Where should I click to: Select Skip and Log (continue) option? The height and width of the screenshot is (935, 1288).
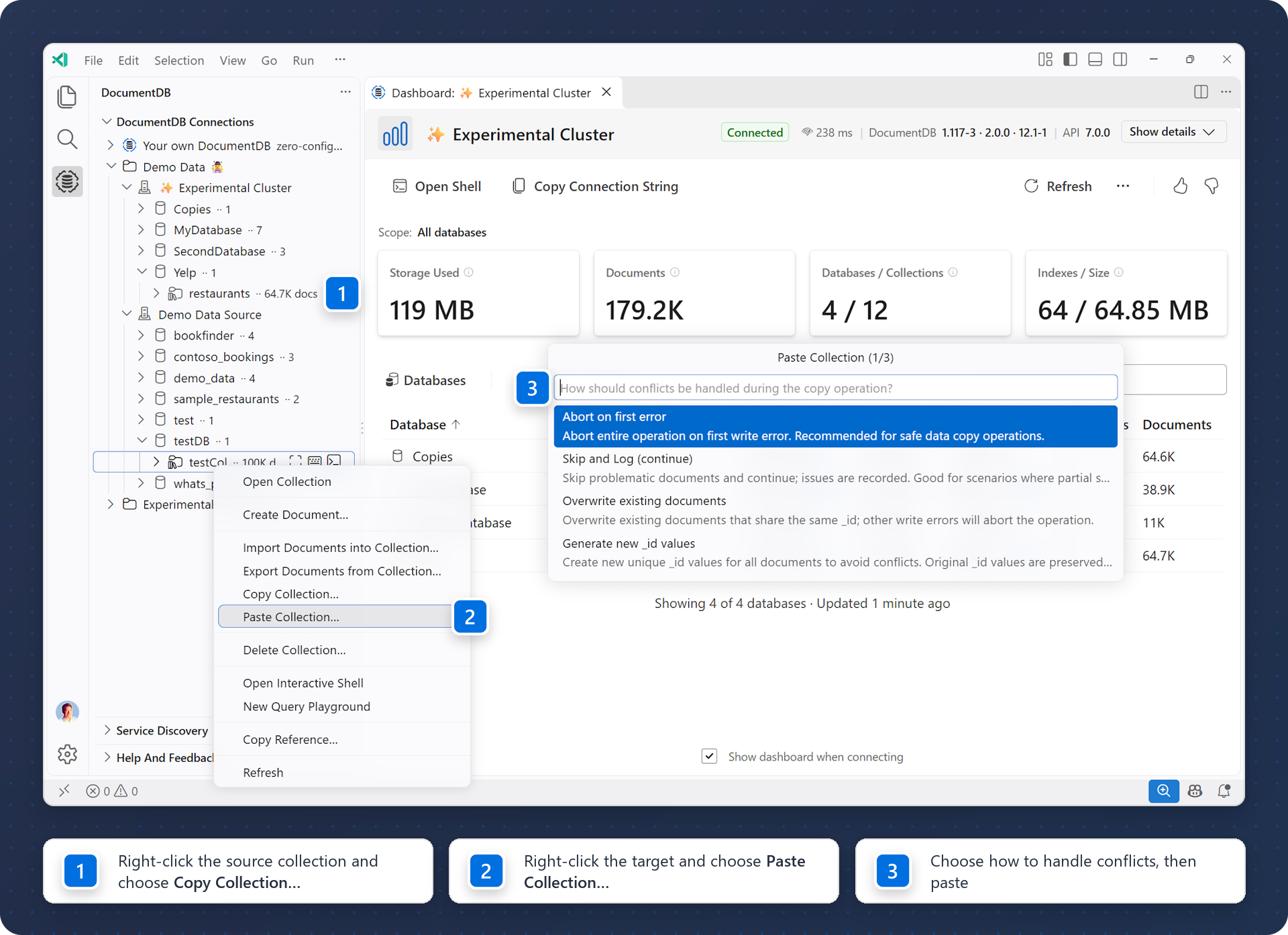(835, 468)
